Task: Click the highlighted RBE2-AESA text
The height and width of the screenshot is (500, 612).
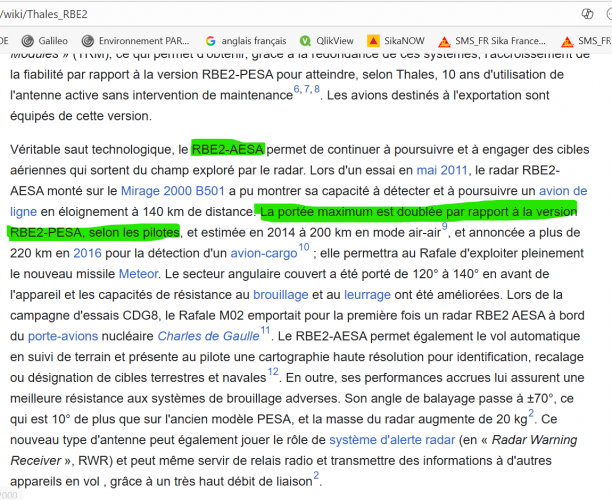Action: coord(228,149)
